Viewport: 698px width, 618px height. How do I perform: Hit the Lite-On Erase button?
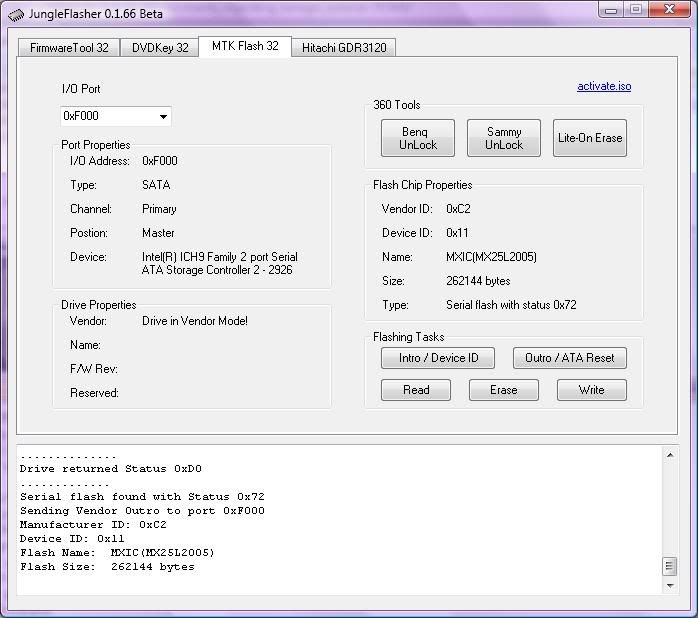pyautogui.click(x=590, y=138)
